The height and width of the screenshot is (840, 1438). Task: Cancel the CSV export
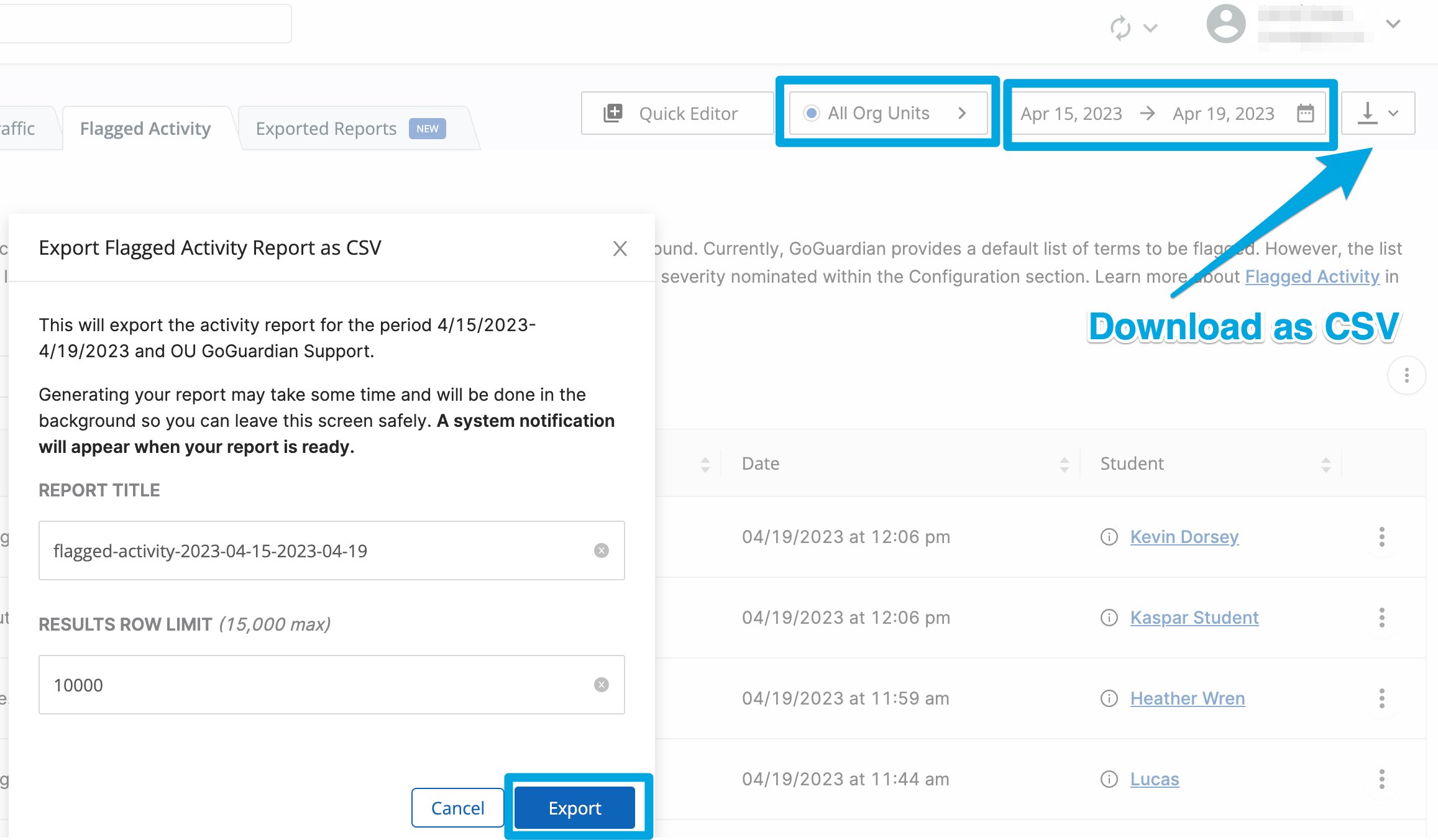point(457,808)
